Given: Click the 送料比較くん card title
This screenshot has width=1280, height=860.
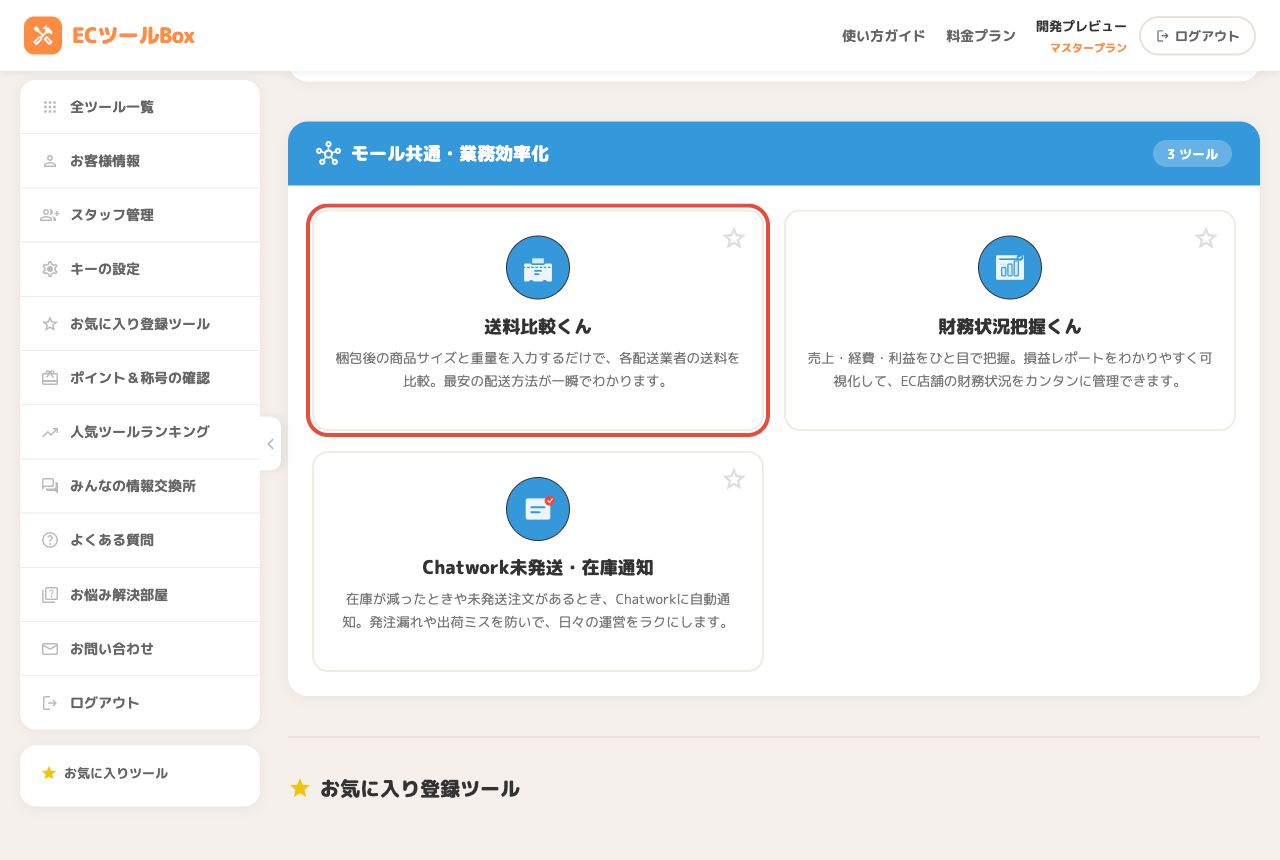Looking at the screenshot, I should click(x=538, y=327).
